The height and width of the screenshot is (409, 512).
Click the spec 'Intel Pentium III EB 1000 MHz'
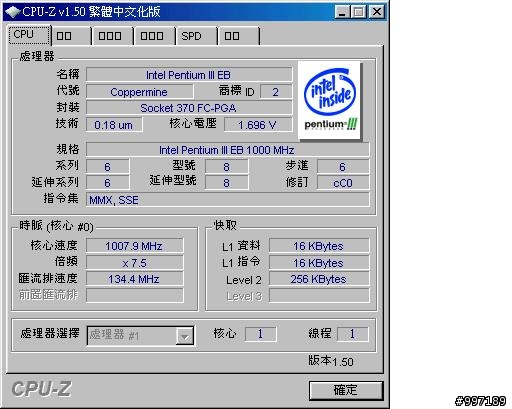227,150
